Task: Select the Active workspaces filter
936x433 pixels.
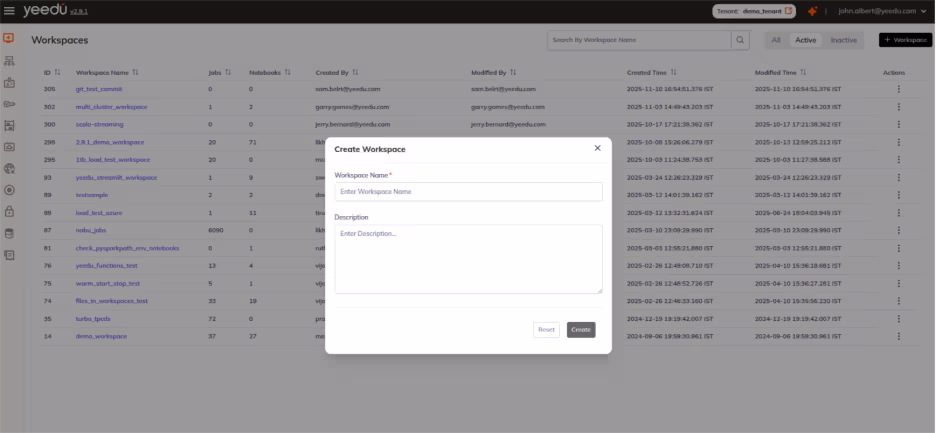Action: tap(805, 40)
